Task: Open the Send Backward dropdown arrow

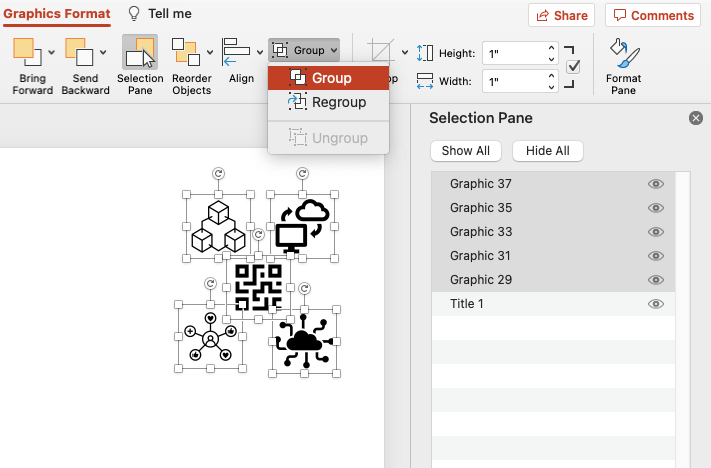Action: [x=105, y=52]
